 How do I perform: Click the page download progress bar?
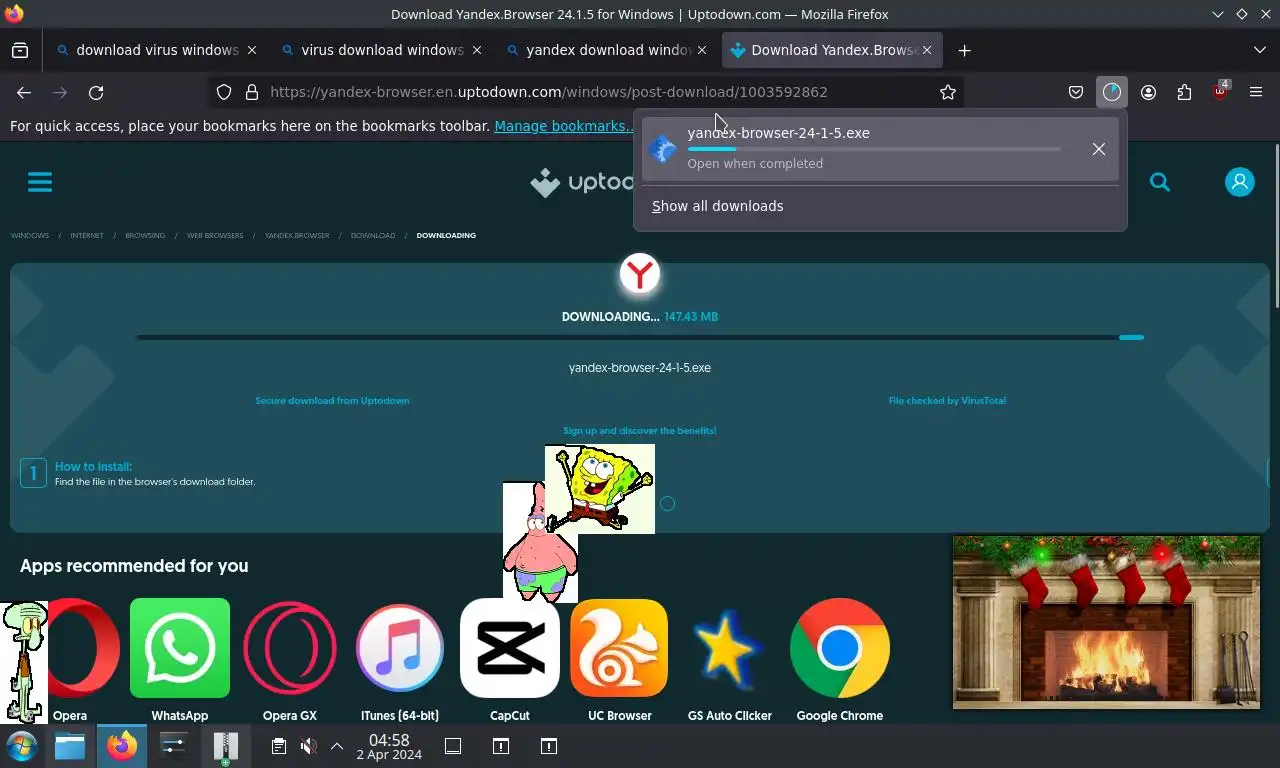(x=640, y=337)
